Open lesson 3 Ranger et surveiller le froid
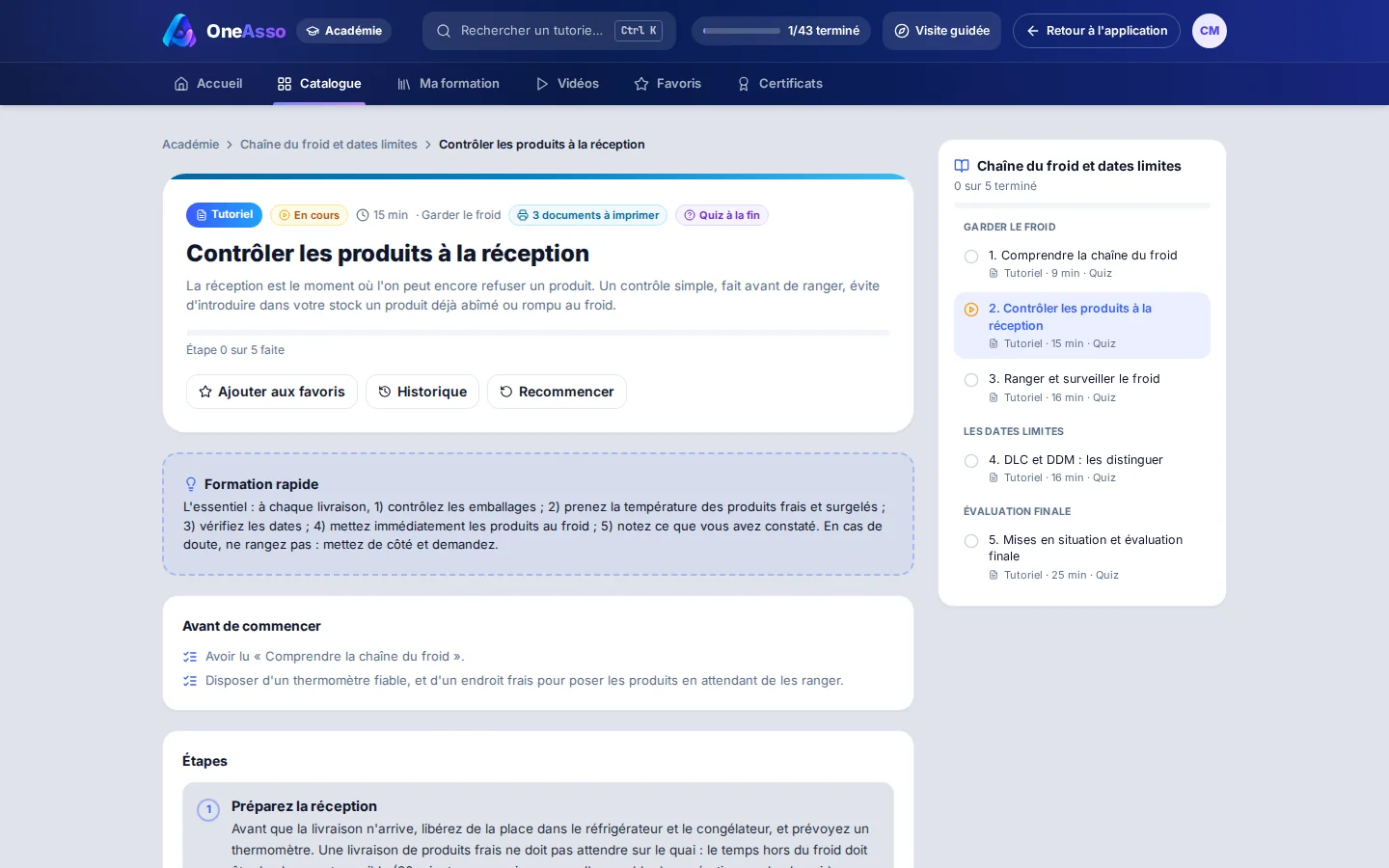The height and width of the screenshot is (868, 1389). coord(1082,387)
